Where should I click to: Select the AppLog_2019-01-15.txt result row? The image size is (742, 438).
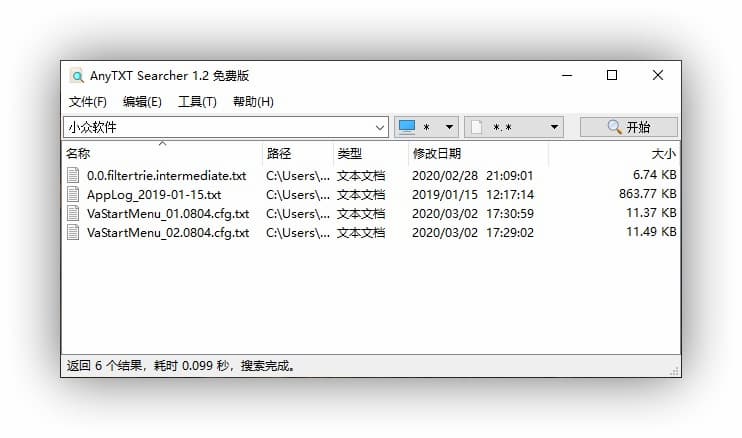[x=371, y=194]
